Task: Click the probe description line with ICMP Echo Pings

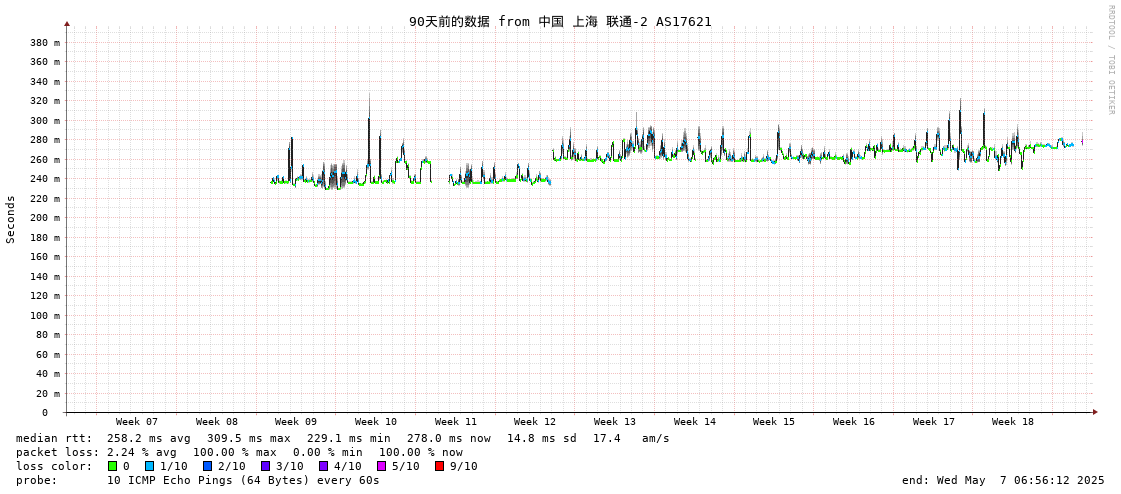Action: point(243,480)
